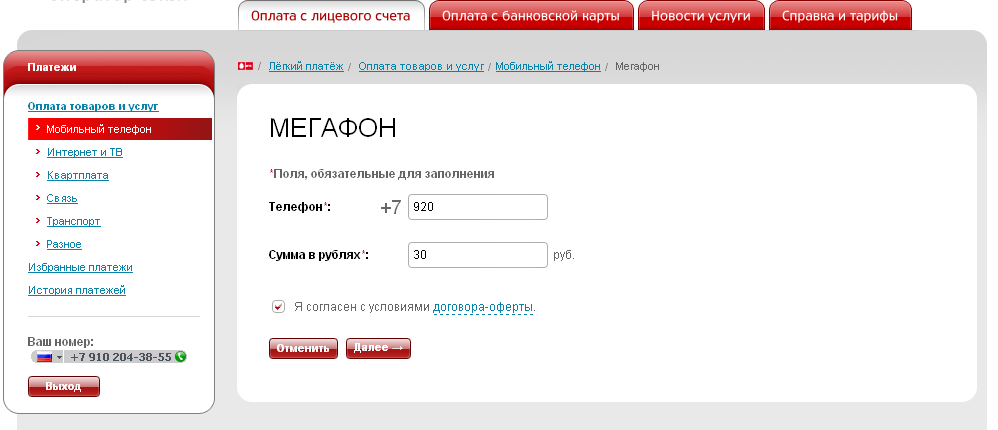This screenshot has width=998, height=430.
Task: Select Интернет и ТВ in sidebar
Action: click(x=84, y=152)
